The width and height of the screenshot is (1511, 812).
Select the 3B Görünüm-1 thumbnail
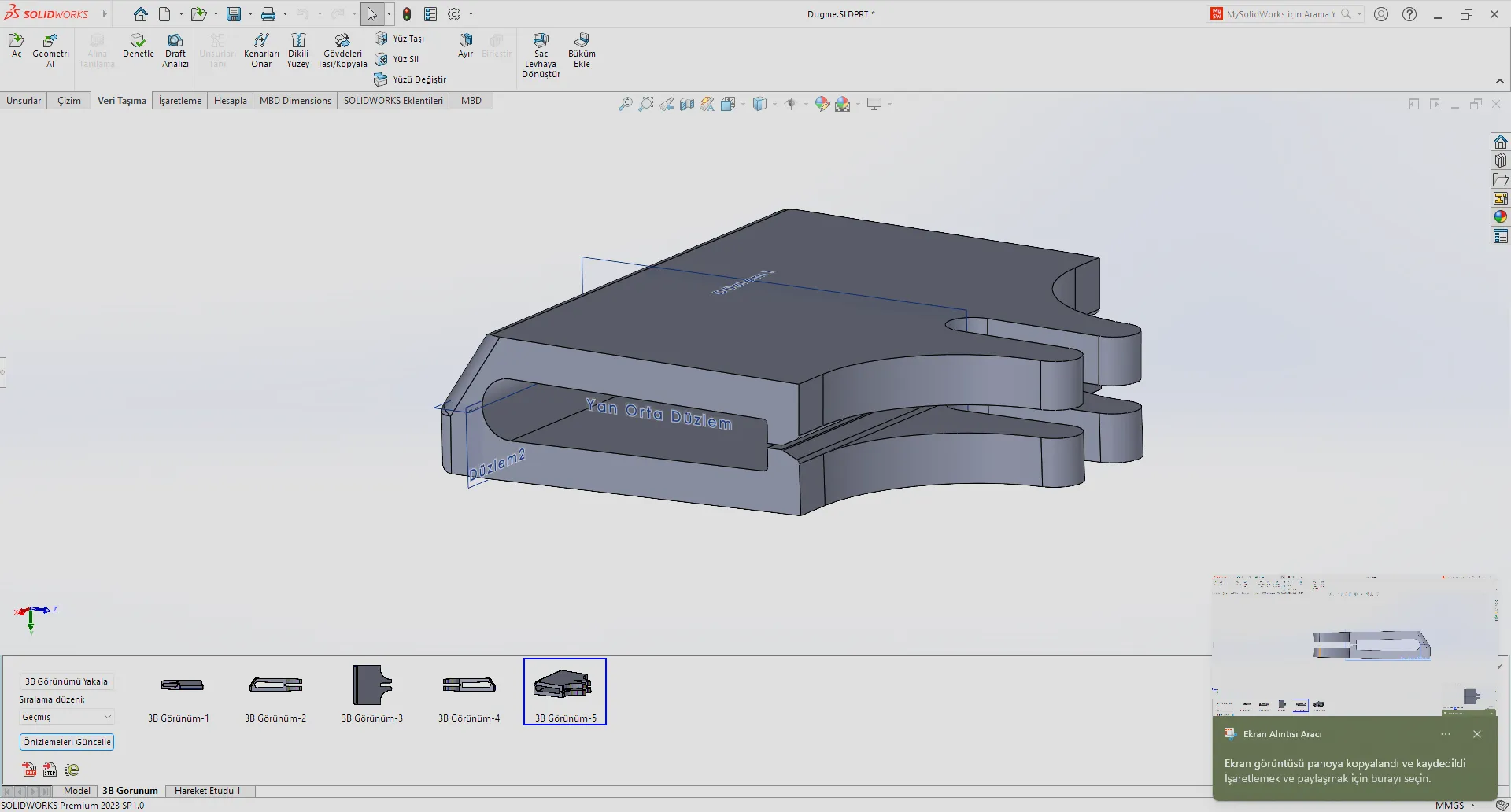pos(179,692)
